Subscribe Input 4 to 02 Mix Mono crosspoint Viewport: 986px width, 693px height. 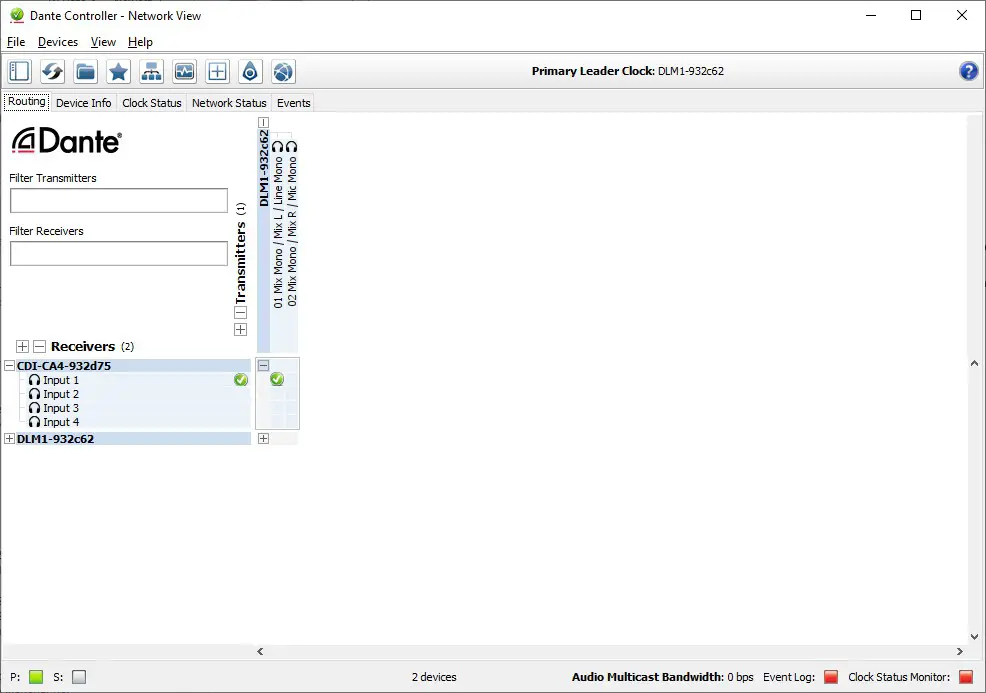click(291, 422)
